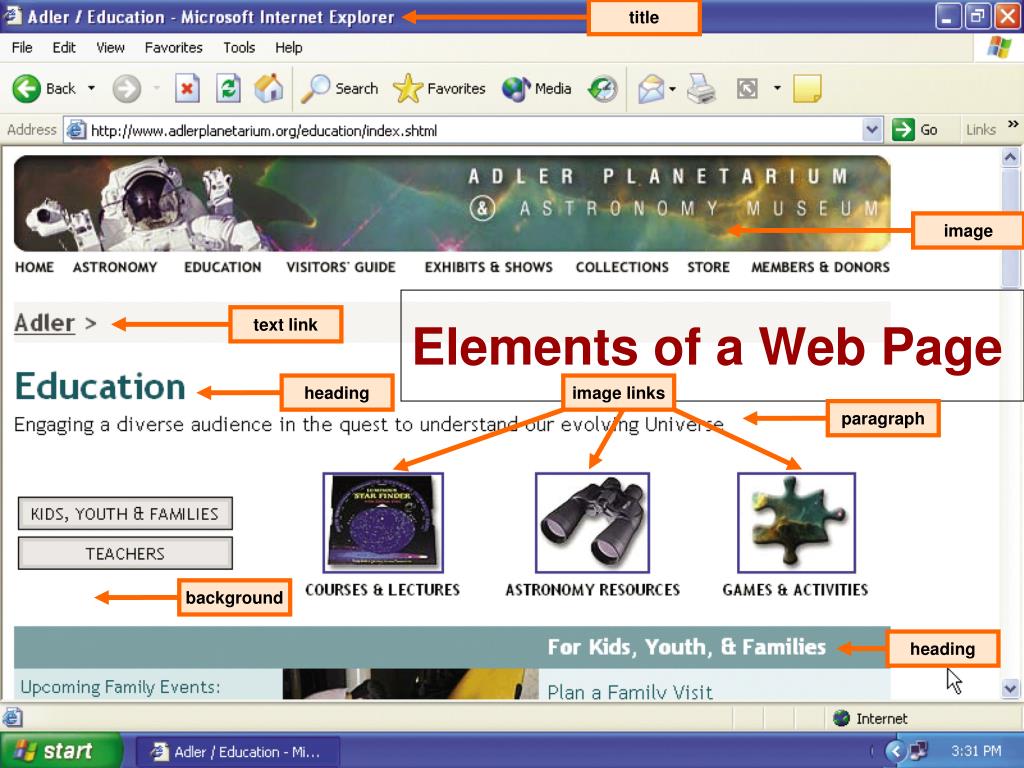This screenshot has height=768, width=1024.
Task: Open the View menu
Action: point(110,48)
